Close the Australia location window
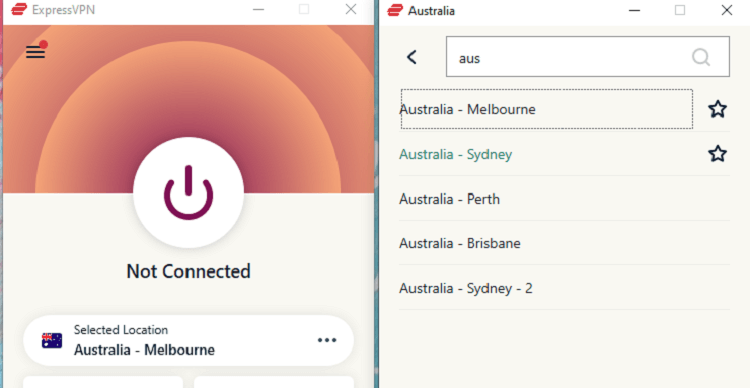Viewport: 750px width, 388px height. [727, 10]
